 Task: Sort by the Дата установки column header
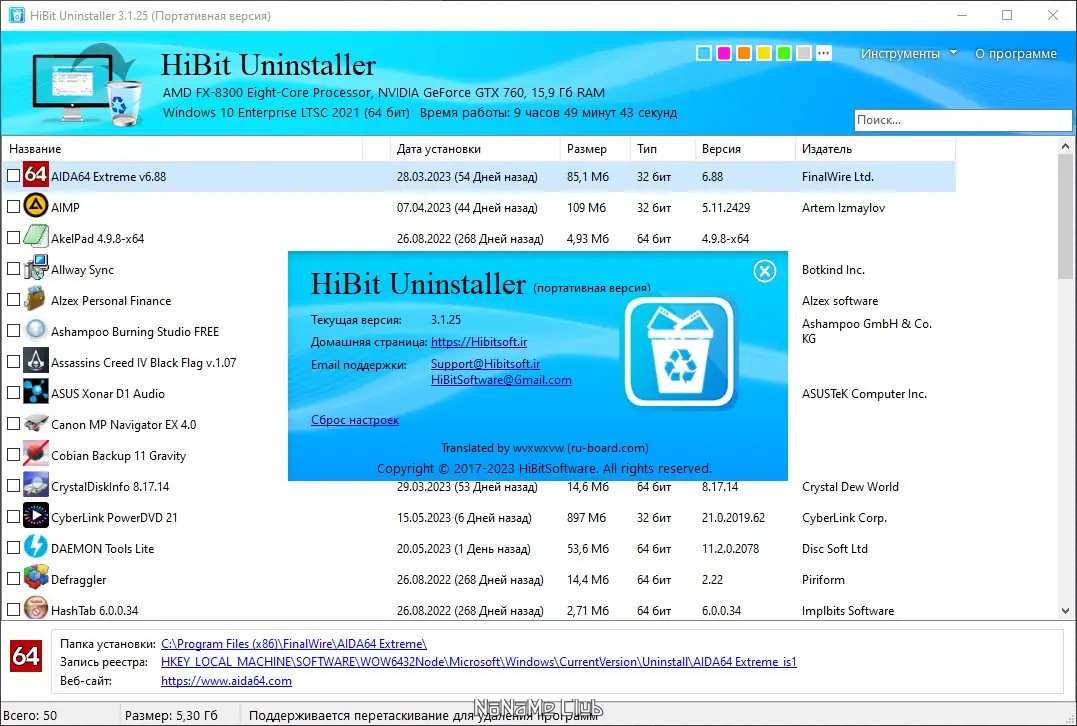pos(475,149)
